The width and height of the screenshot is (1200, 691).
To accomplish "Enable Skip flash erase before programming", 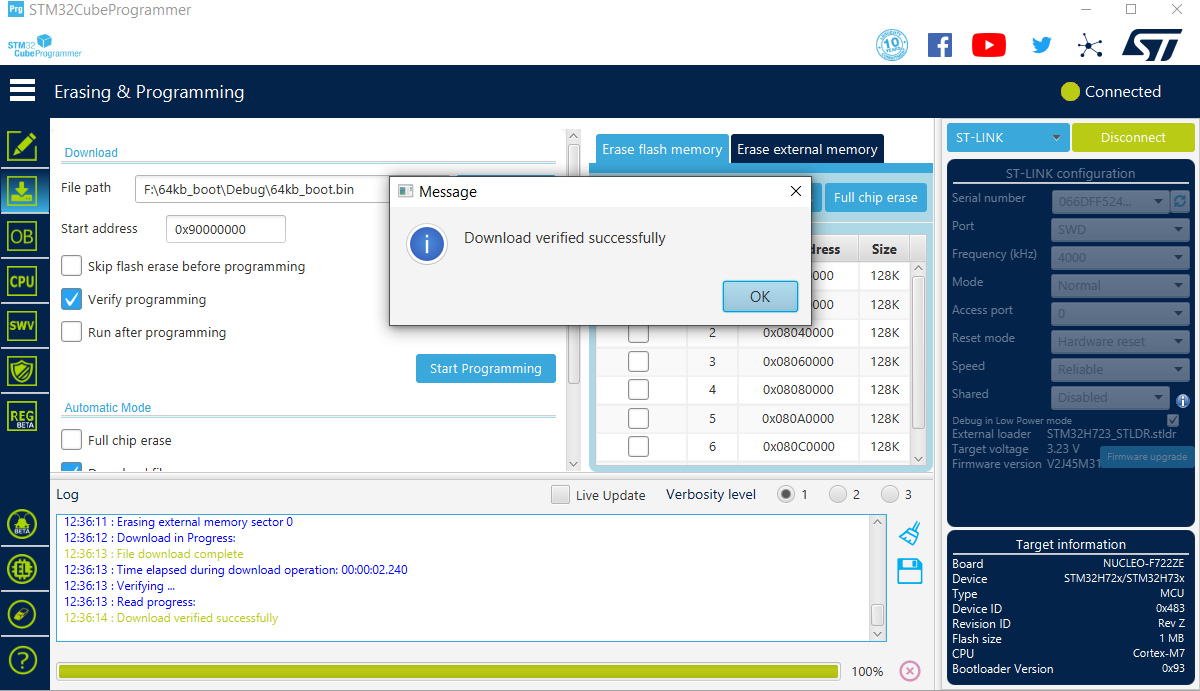I will click(x=69, y=265).
